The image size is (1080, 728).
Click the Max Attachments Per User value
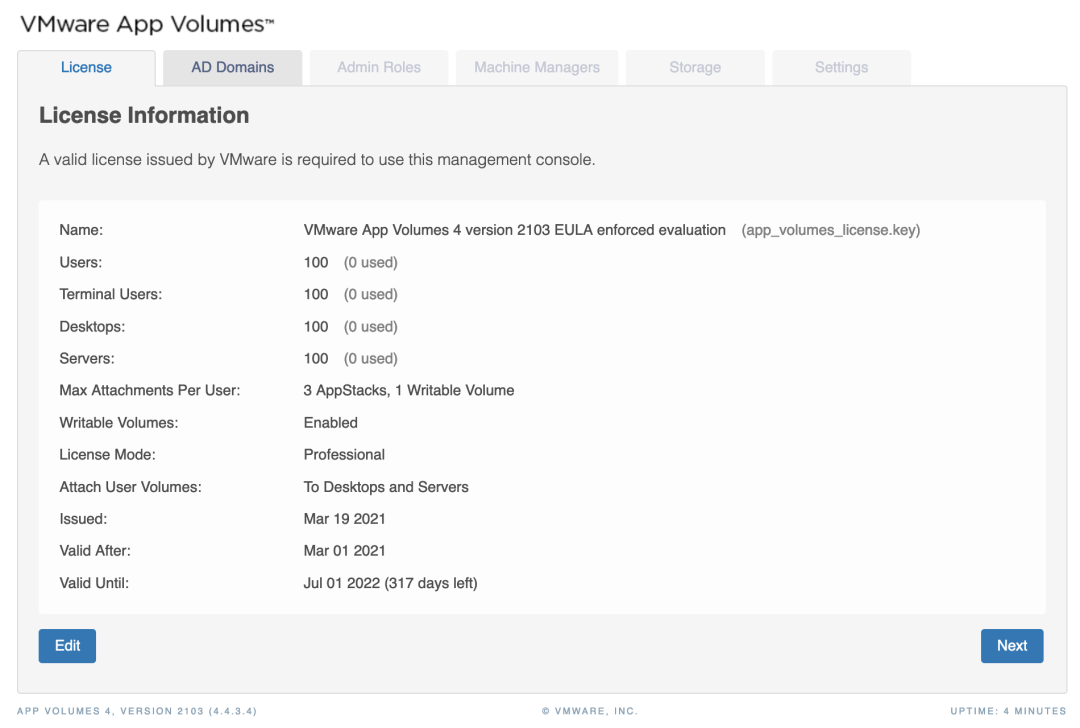[x=408, y=391]
